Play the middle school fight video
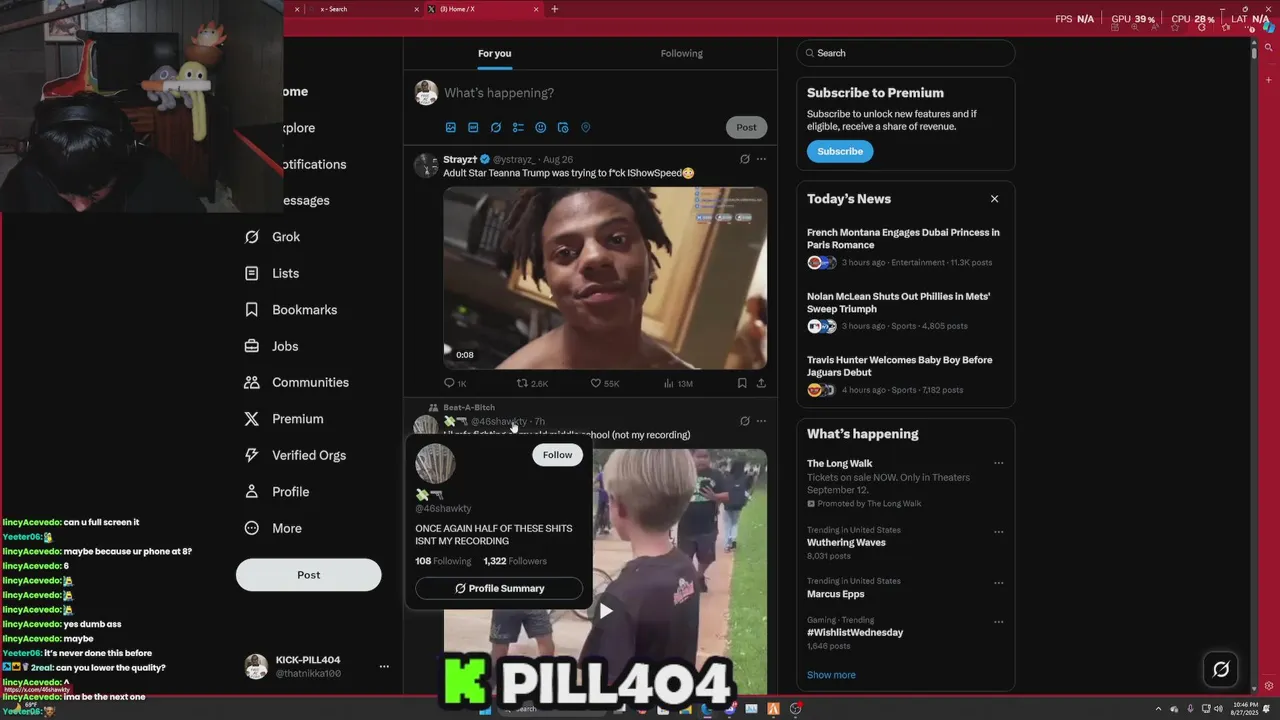 [605, 611]
